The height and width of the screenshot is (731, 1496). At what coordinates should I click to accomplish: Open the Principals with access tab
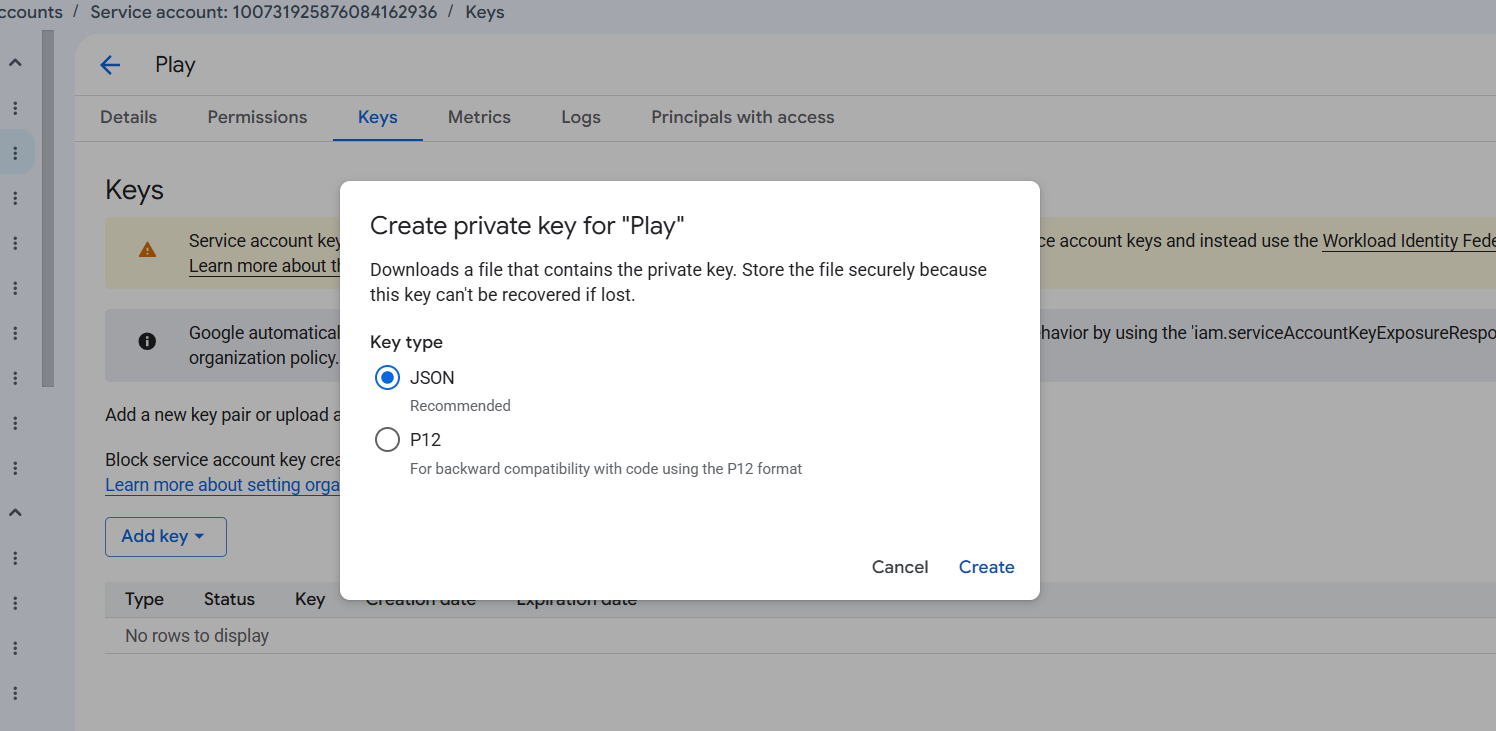(x=743, y=117)
